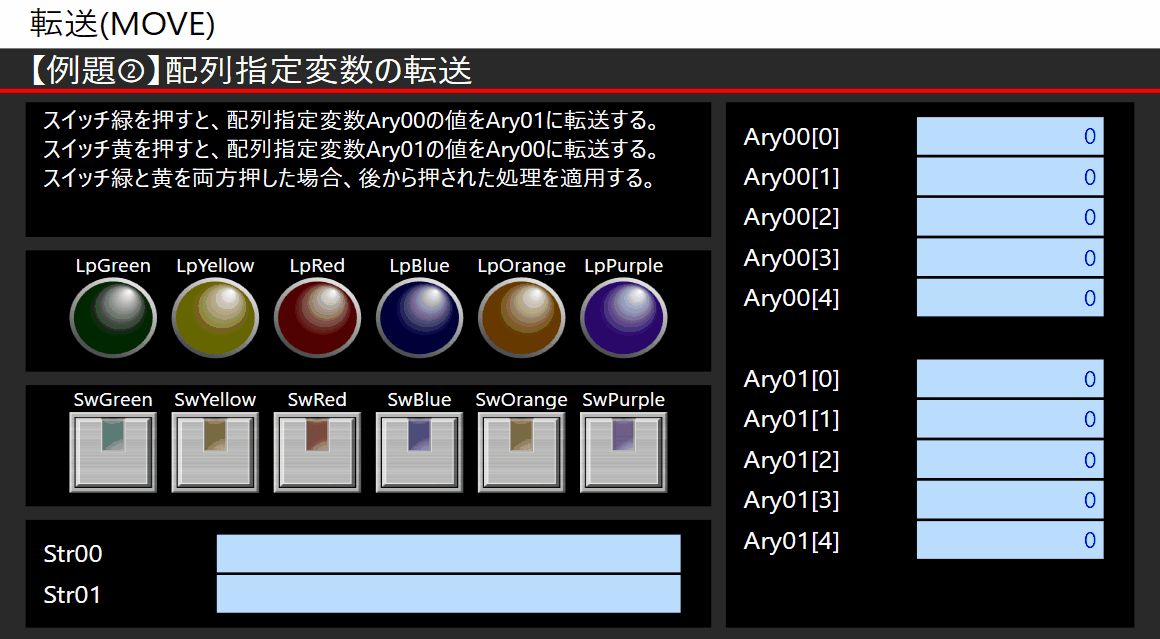Click the LpPurple label text
1160x639 pixels.
[x=624, y=266]
